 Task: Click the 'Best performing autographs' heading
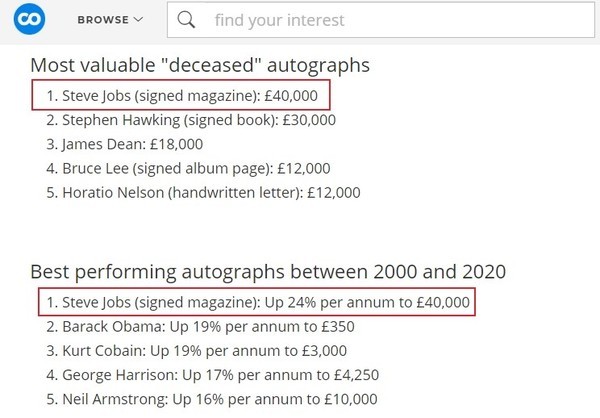(268, 272)
